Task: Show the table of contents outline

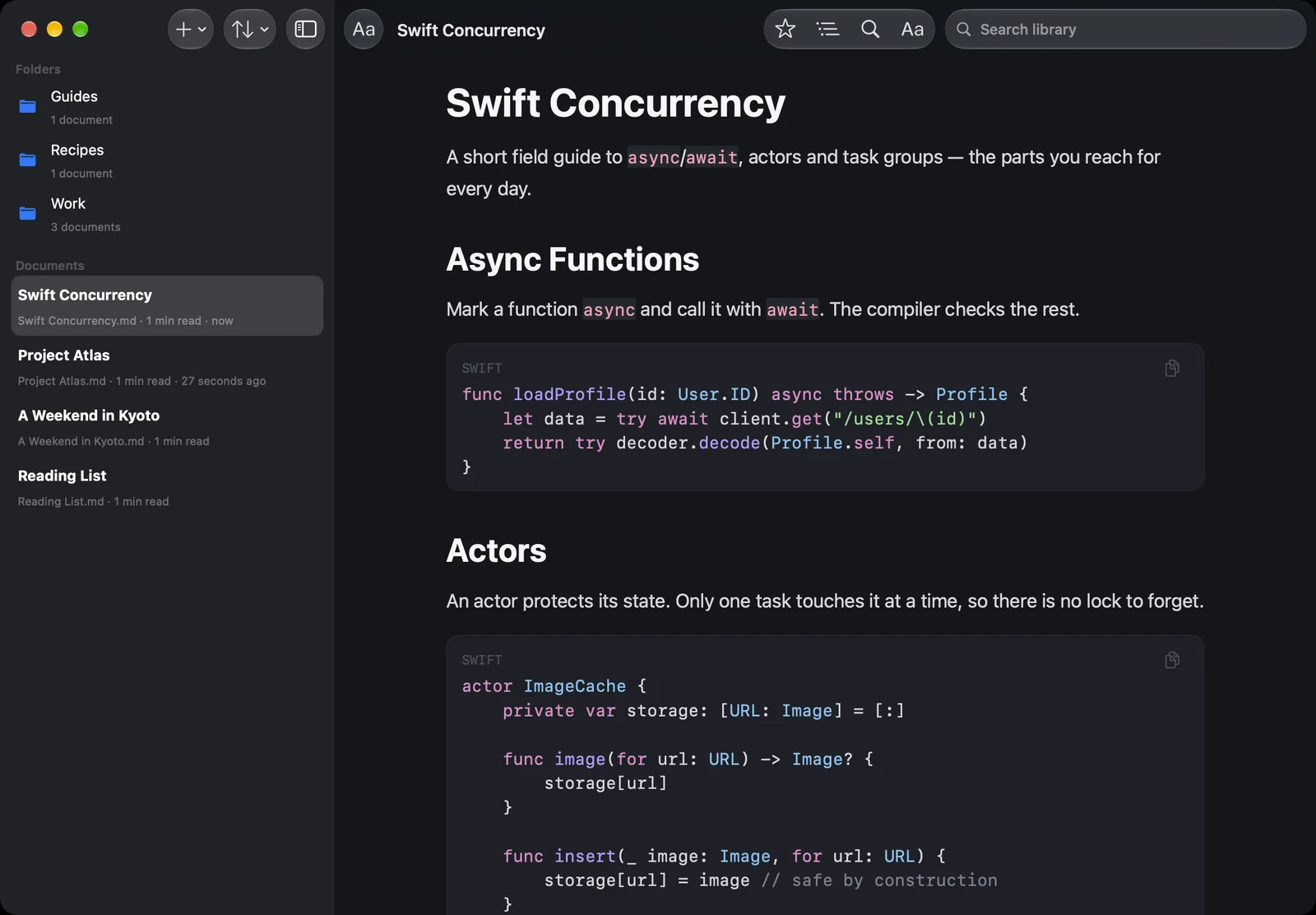Action: coord(827,30)
